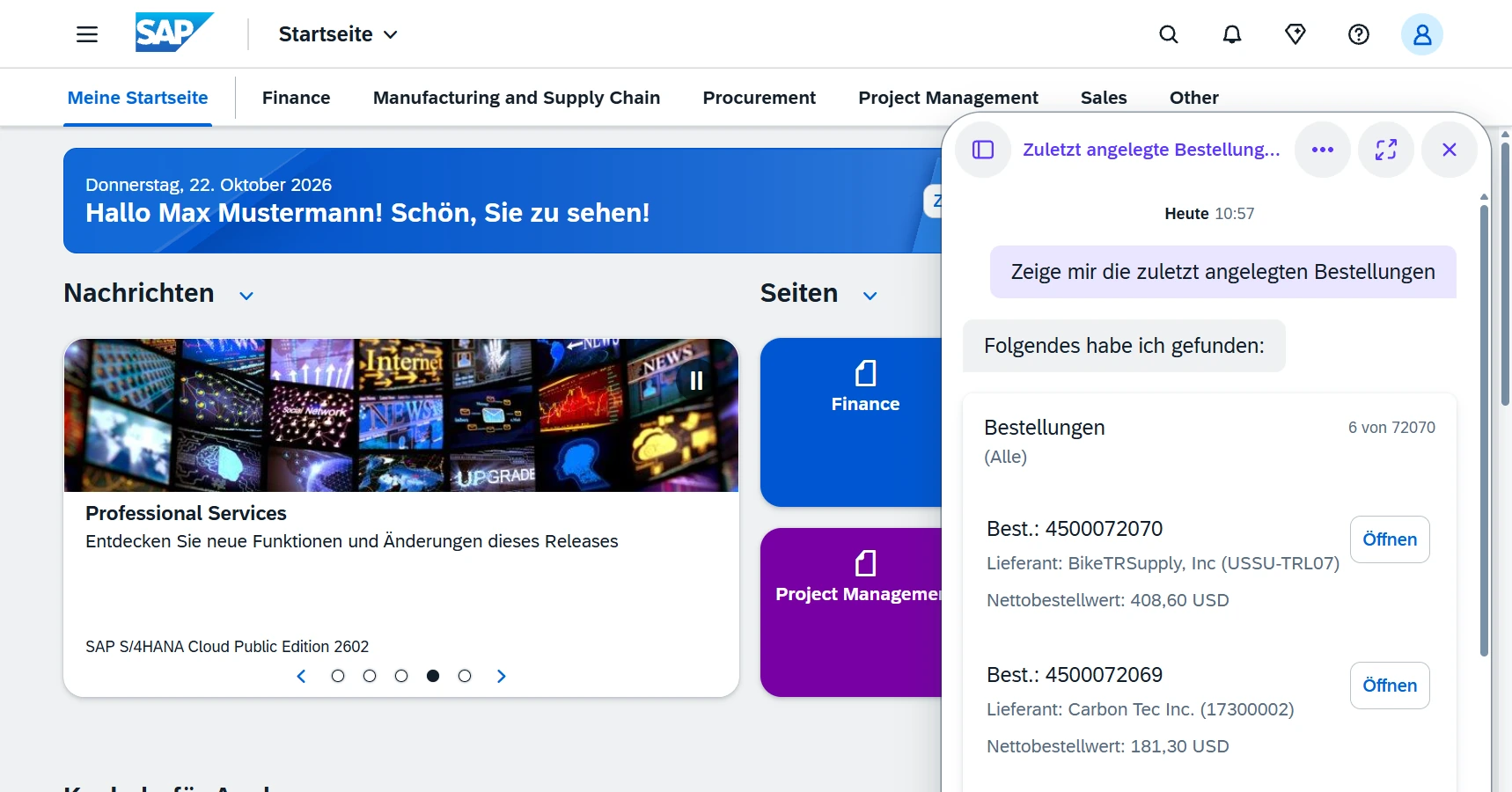Expand chat panel to full screen
Viewport: 1512px width, 792px height.
click(x=1386, y=150)
